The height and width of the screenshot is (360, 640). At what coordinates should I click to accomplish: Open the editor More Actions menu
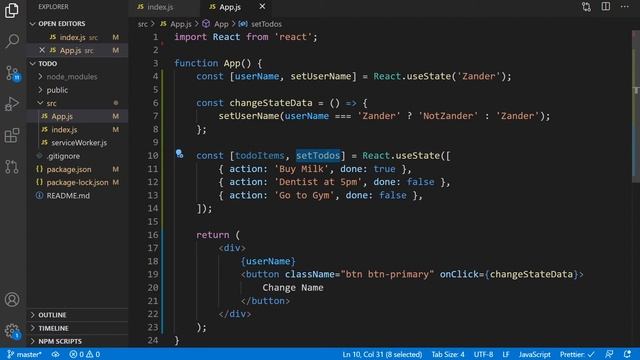tap(624, 7)
